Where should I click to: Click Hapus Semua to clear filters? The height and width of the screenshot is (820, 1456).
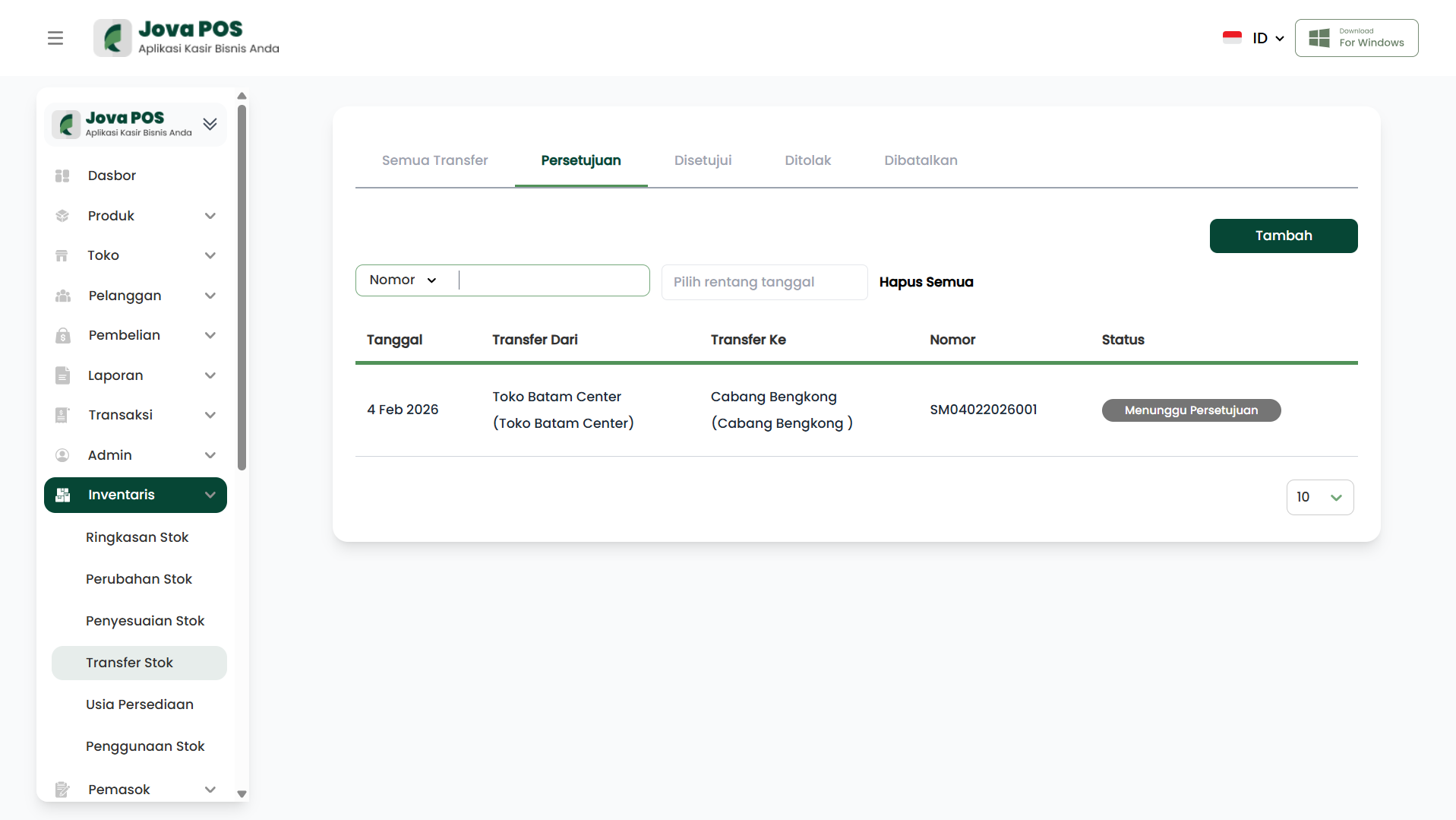[x=926, y=282]
